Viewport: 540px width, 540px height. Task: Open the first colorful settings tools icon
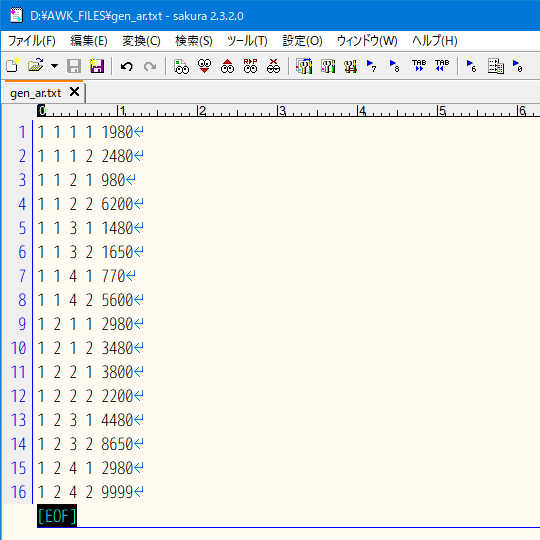tap(304, 65)
